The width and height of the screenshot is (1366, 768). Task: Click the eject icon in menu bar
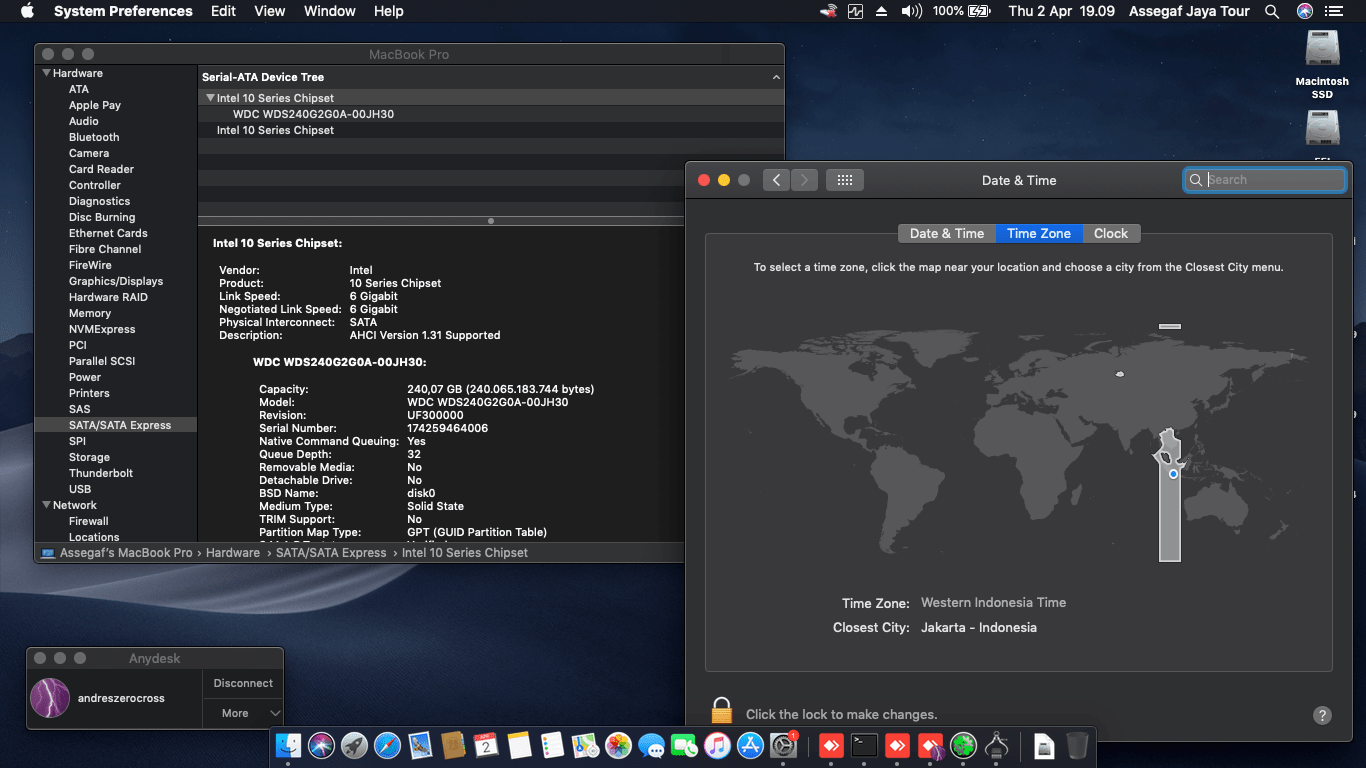(882, 11)
